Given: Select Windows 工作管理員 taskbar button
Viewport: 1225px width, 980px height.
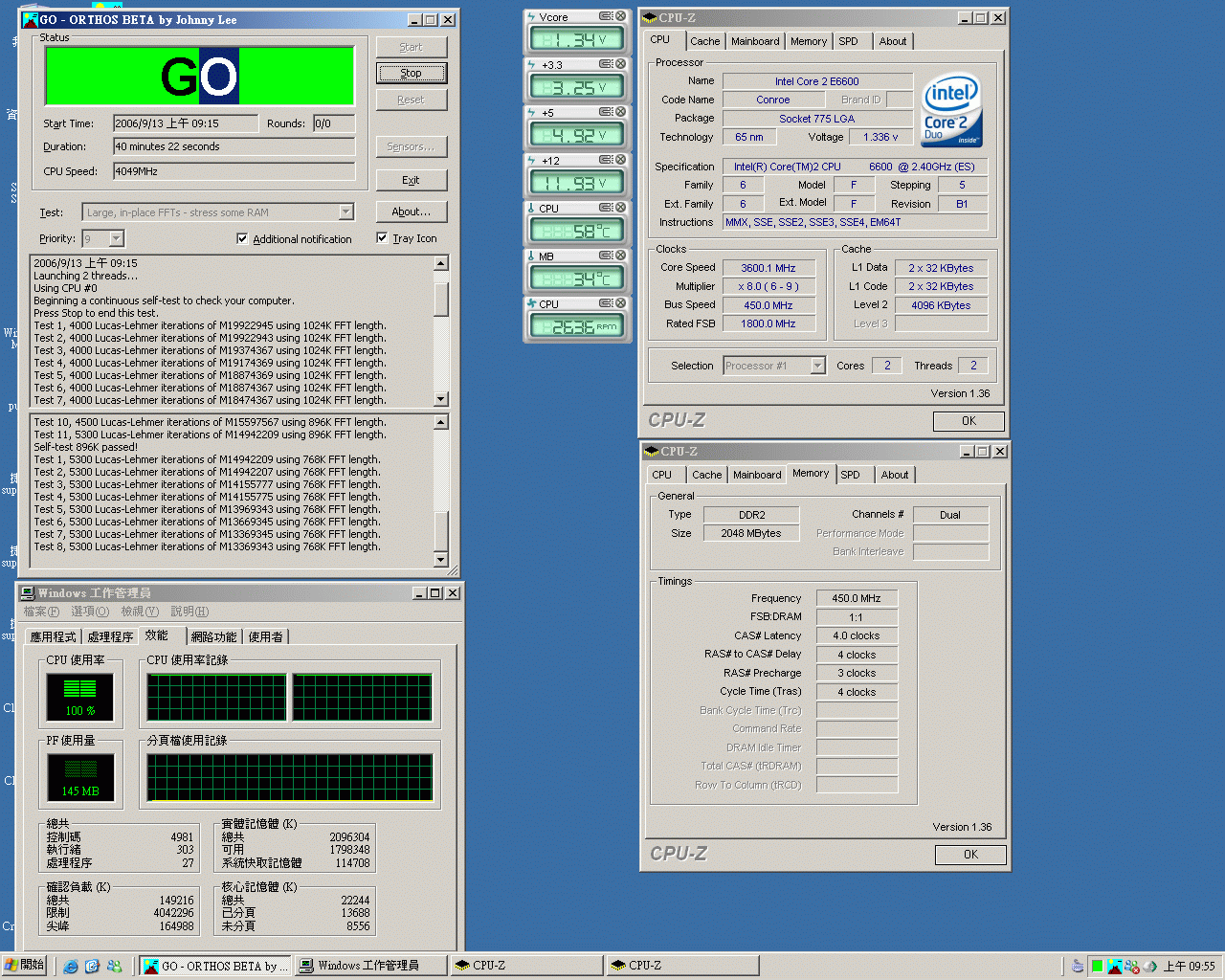Looking at the screenshot, I should [371, 966].
